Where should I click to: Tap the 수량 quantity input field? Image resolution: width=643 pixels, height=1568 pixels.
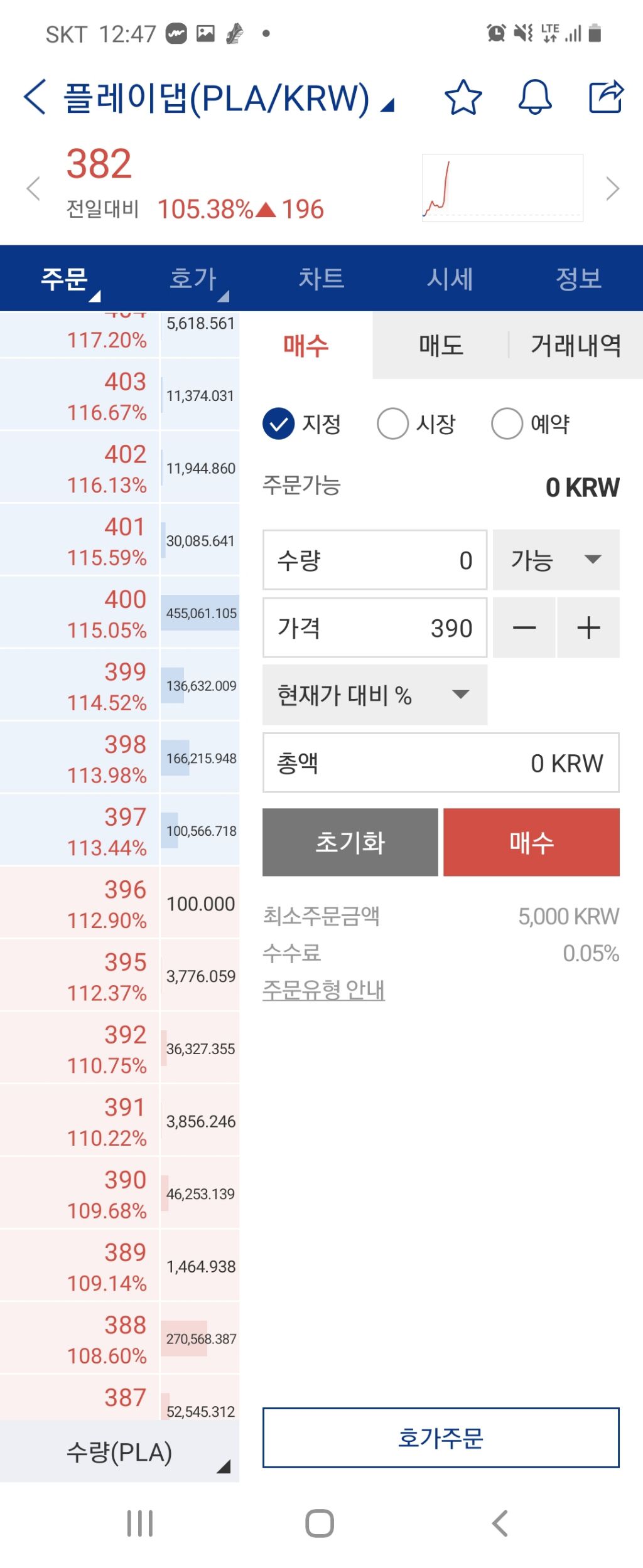tap(375, 560)
